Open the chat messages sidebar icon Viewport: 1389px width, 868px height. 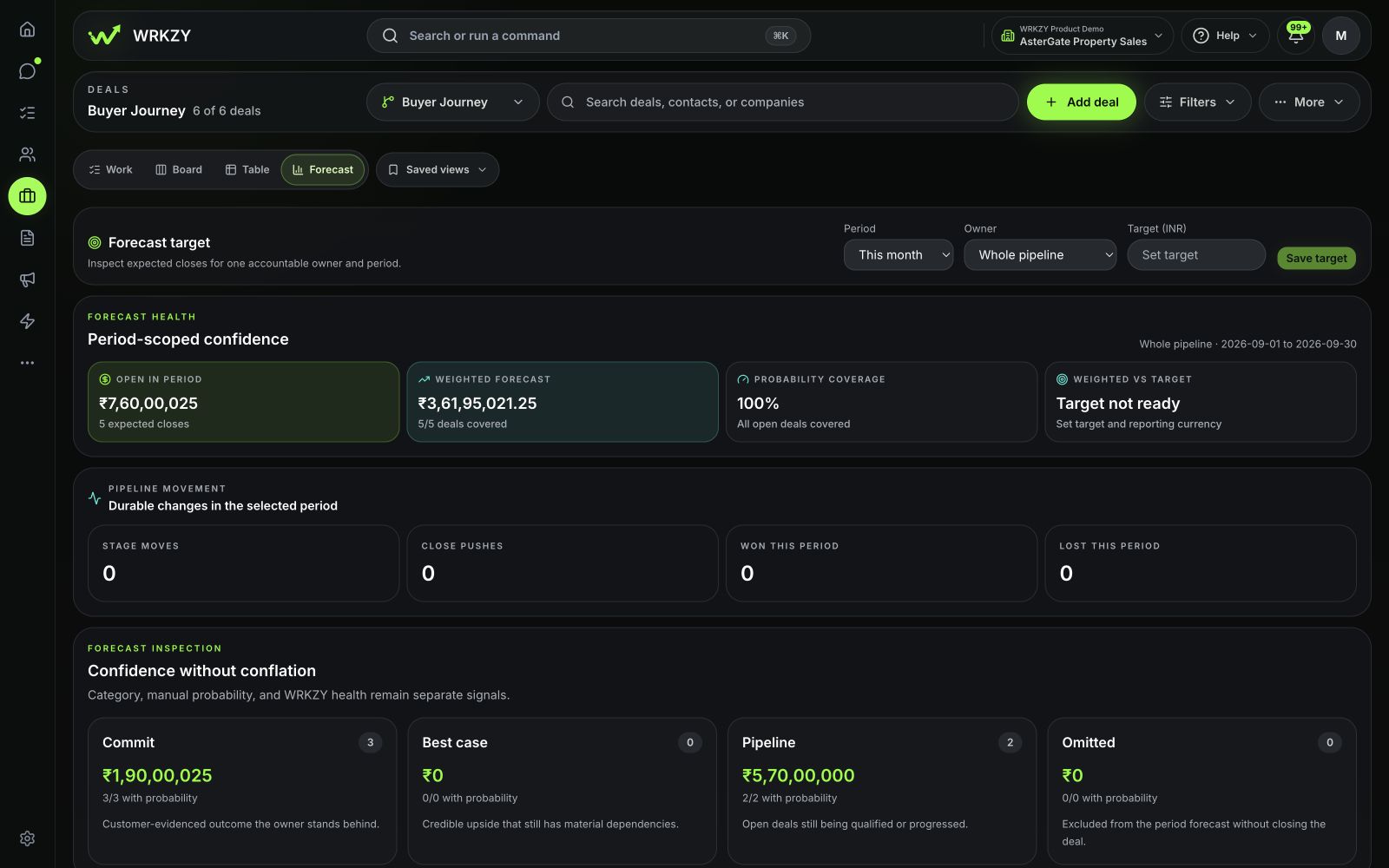point(27,71)
